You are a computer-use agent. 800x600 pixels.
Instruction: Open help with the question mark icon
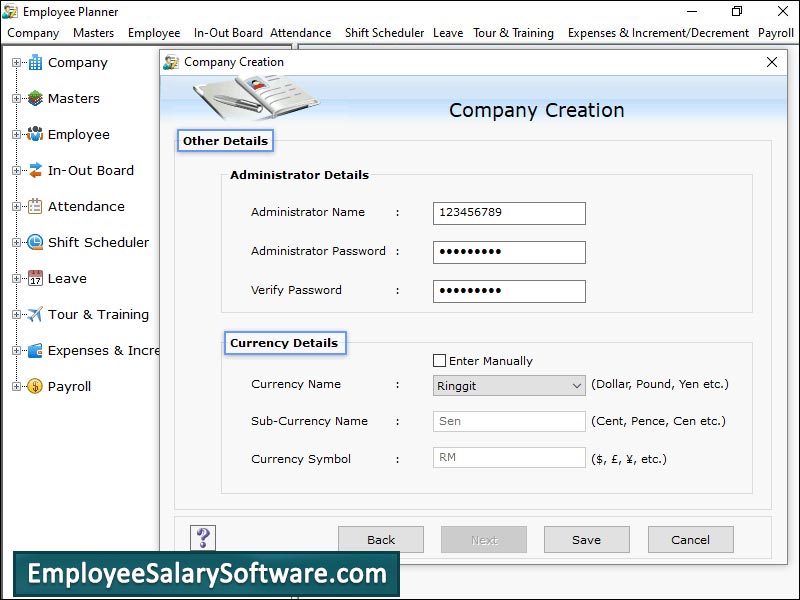coord(203,538)
